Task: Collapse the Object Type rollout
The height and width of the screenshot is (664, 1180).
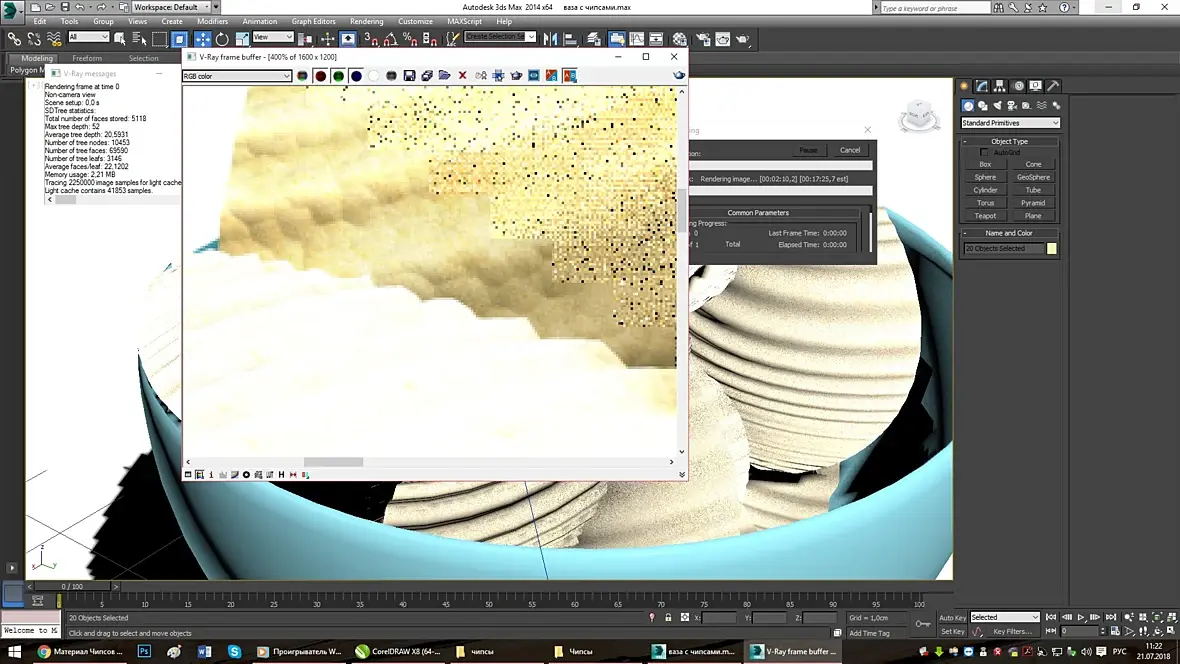Action: click(1009, 141)
